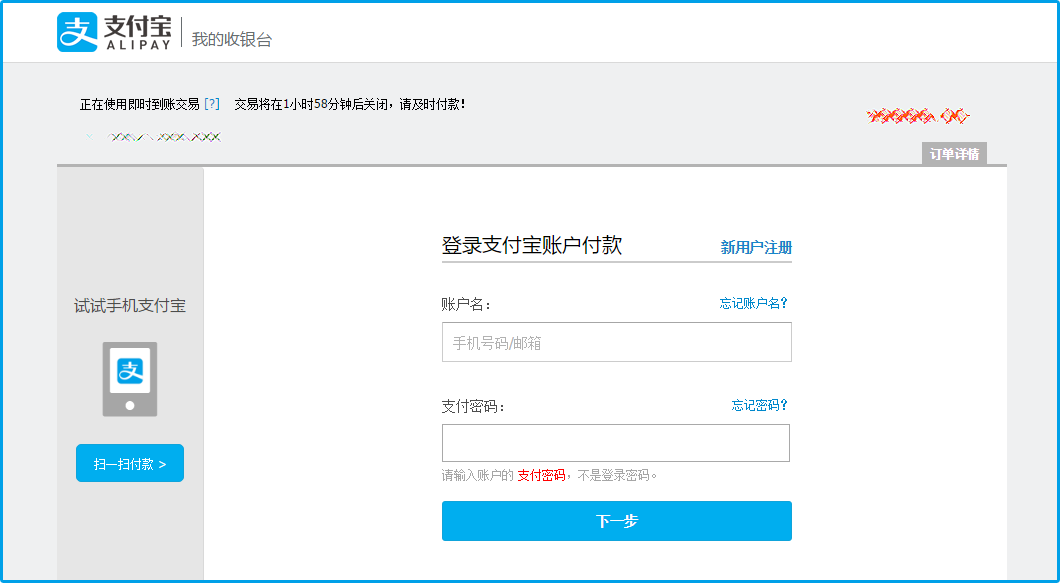This screenshot has height=583, width=1060.
Task: Open the [?] help link for 即时到账交易
Action: point(211,104)
